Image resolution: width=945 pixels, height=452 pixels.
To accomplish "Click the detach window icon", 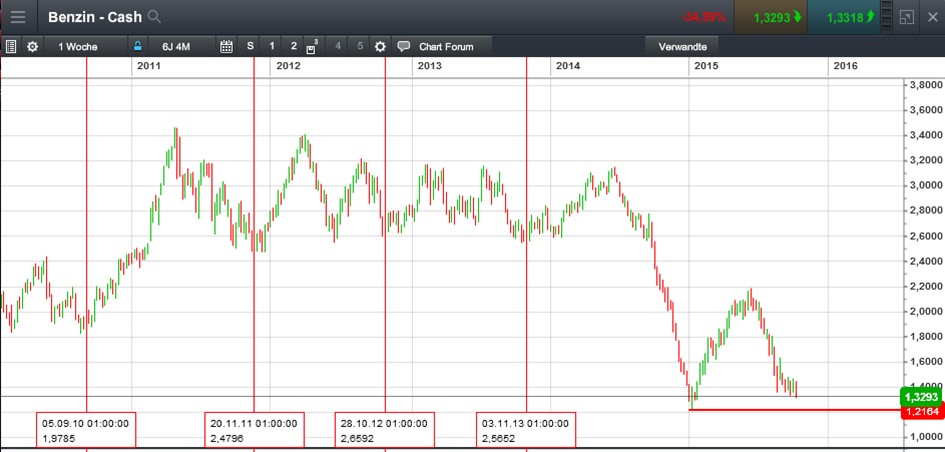I will click(906, 17).
